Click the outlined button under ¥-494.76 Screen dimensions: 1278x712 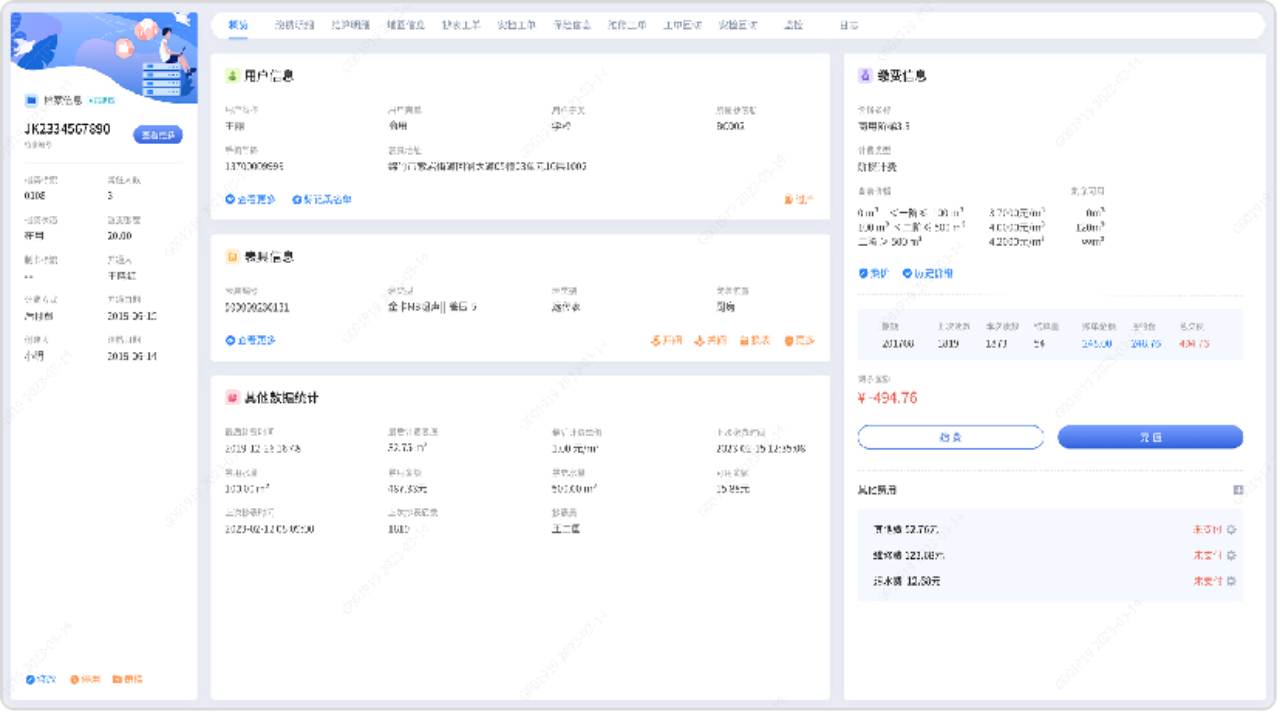click(950, 437)
